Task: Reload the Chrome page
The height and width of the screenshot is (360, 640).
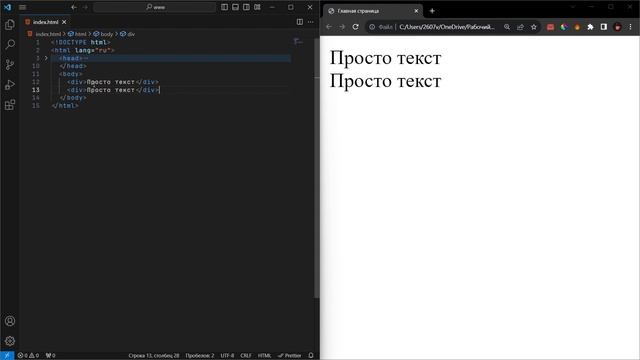Action: (x=356, y=27)
